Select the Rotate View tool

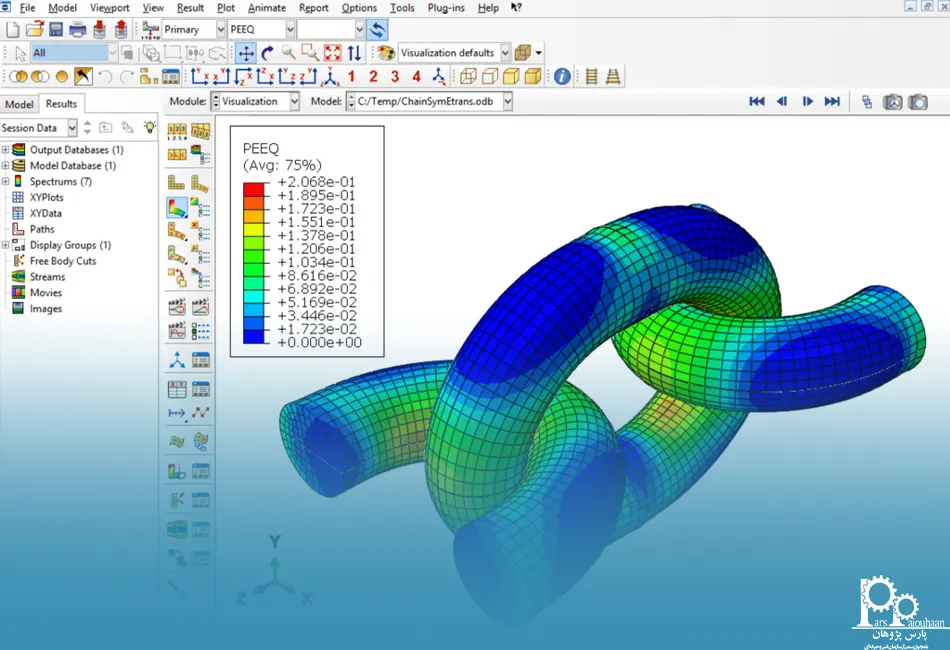(x=267, y=53)
